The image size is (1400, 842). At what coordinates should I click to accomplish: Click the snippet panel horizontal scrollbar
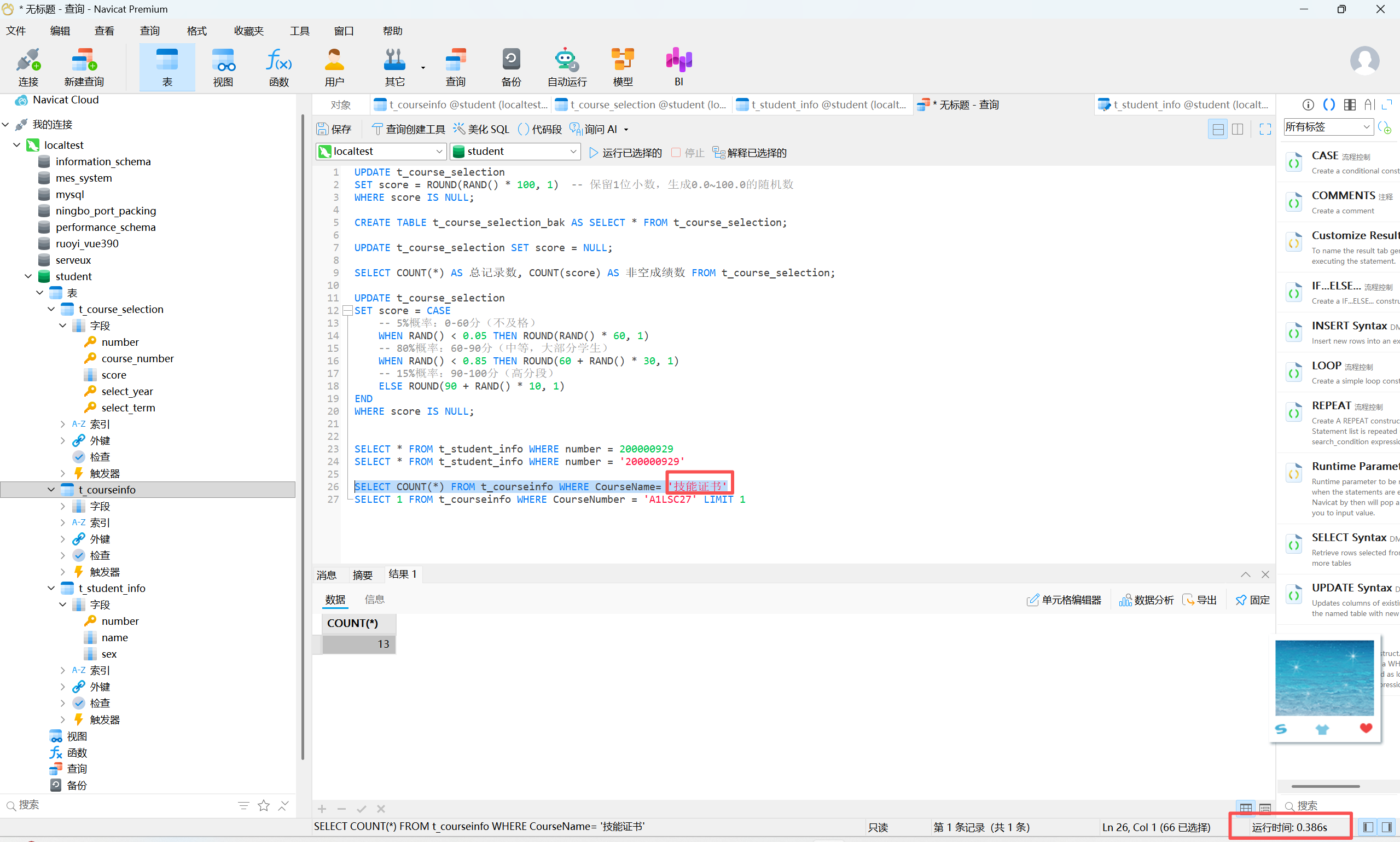1325,786
